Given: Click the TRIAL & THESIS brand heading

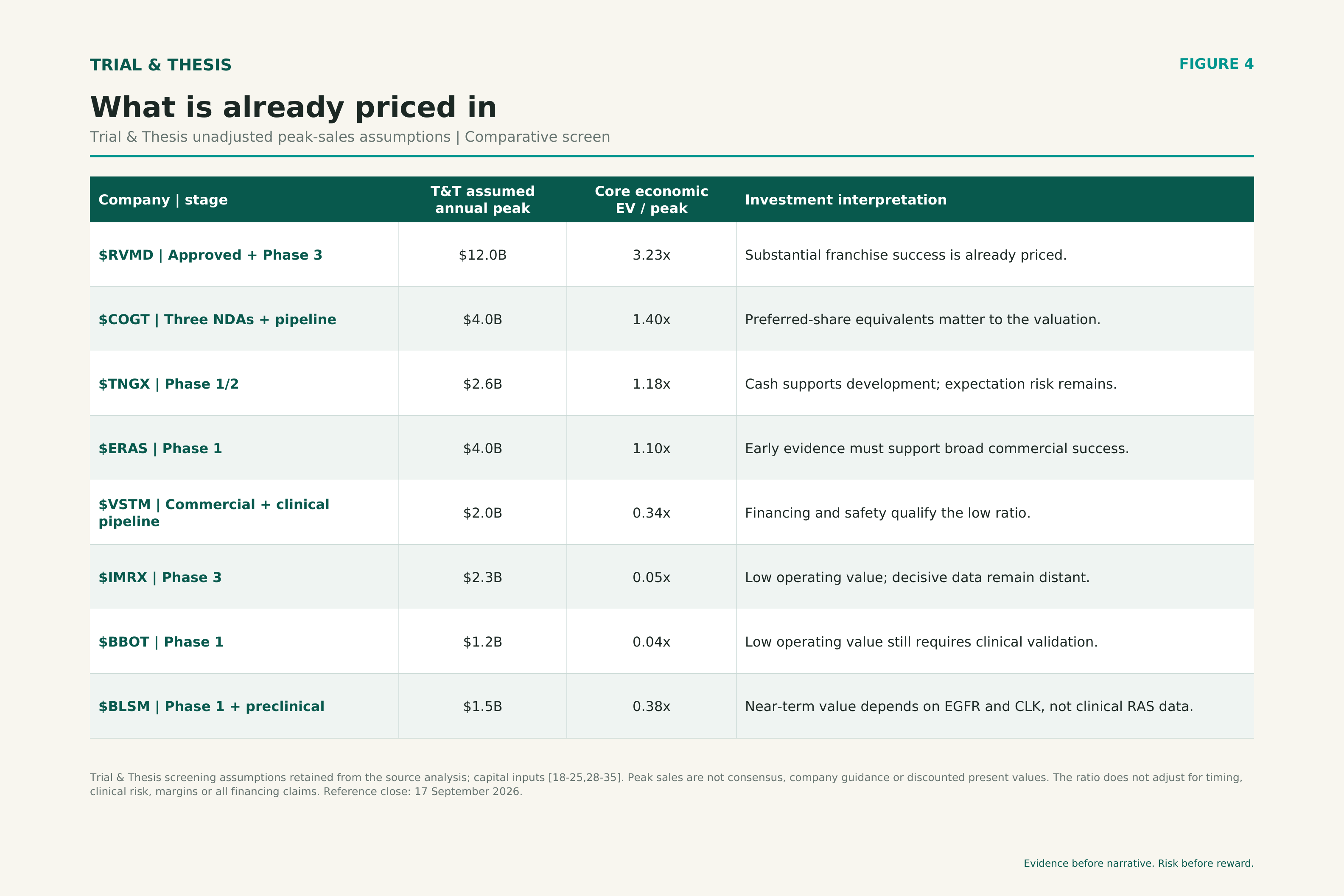Looking at the screenshot, I should [x=160, y=65].
